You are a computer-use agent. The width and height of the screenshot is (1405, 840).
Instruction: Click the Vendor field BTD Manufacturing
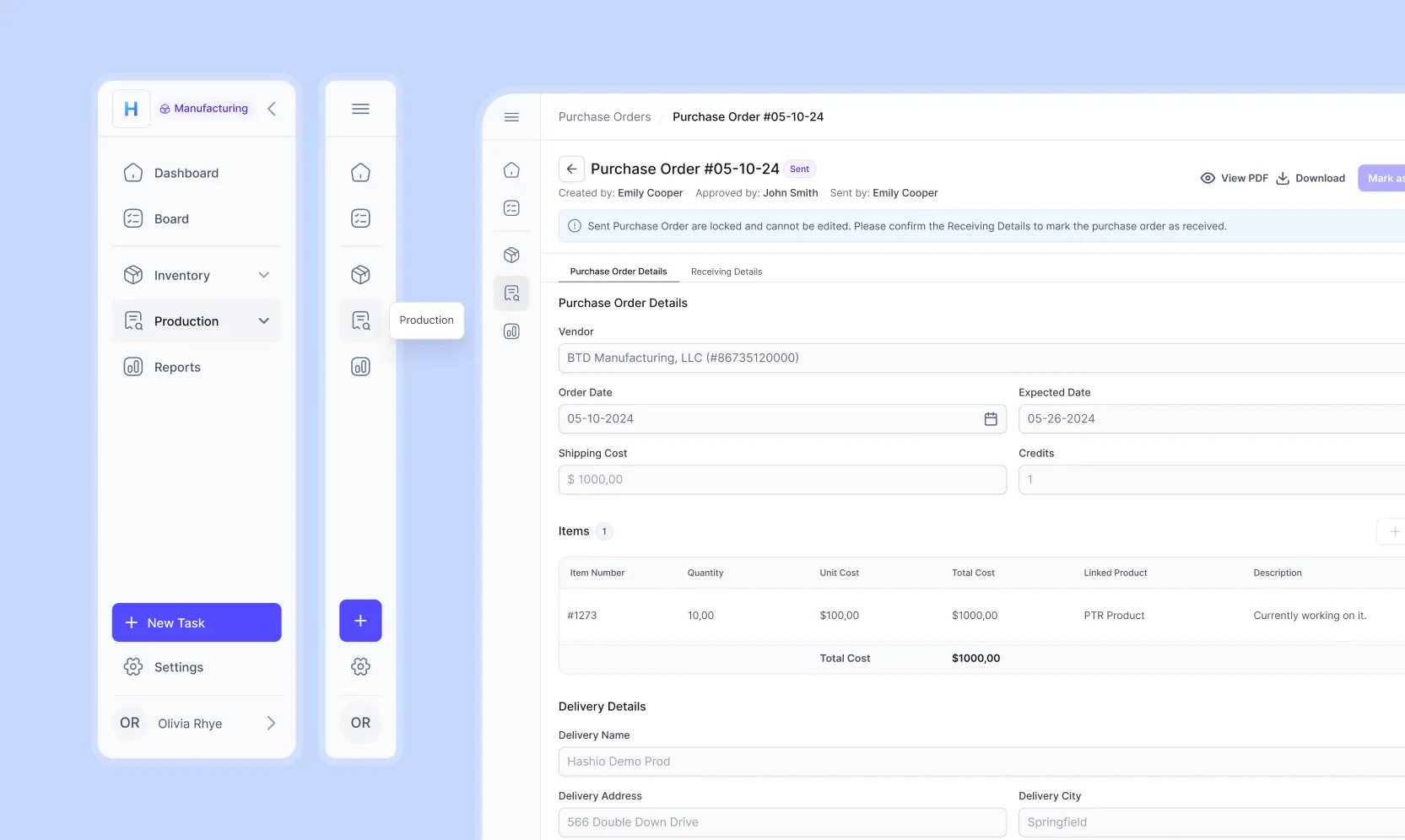(981, 358)
